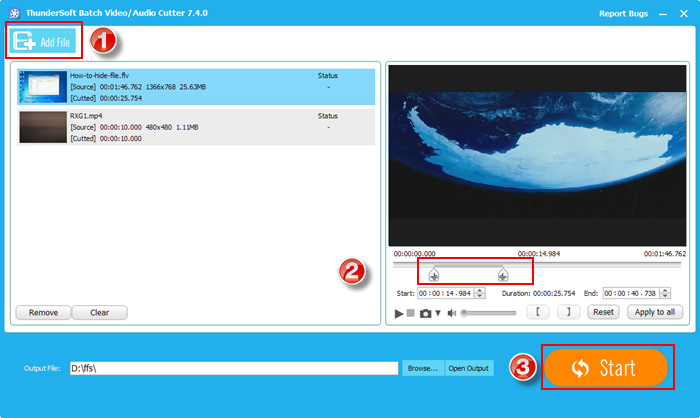This screenshot has width=700, height=418.
Task: Browse for an output folder
Action: (422, 369)
